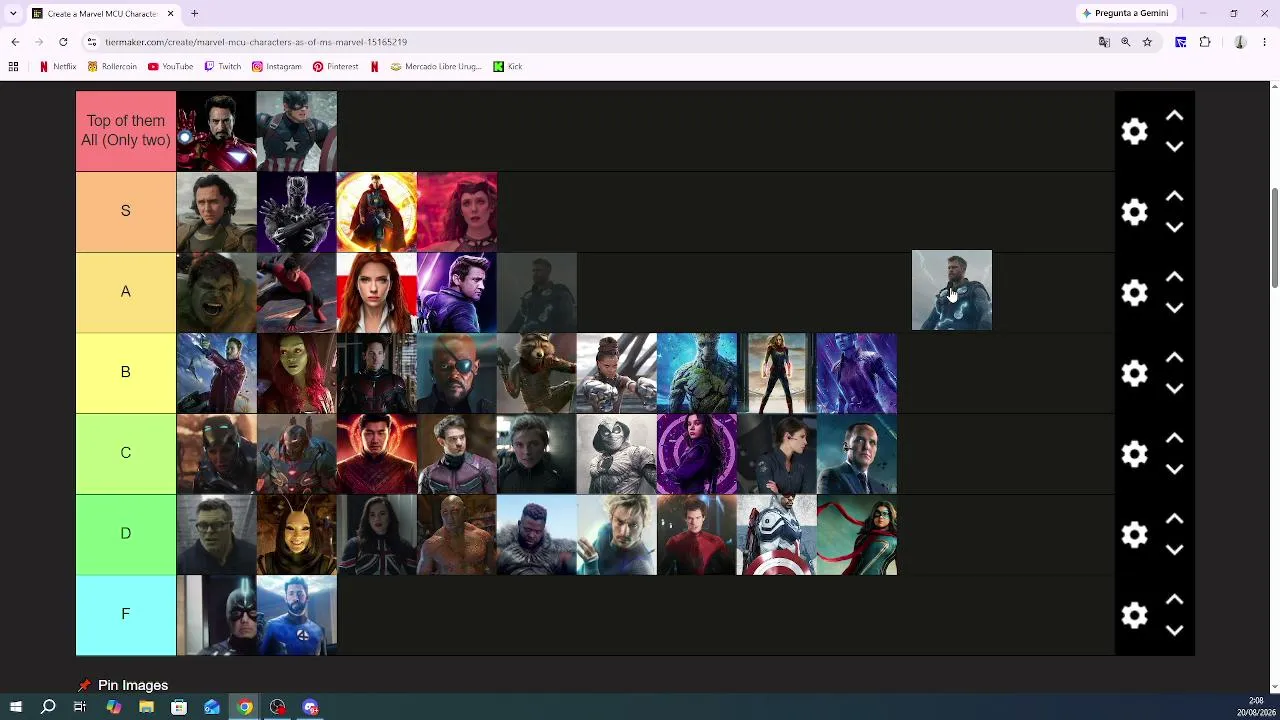
Task: Open the Kick bookmark
Action: 508,67
